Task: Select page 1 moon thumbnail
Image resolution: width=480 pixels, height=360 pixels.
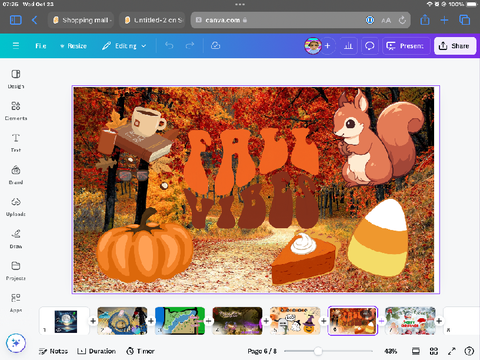Action: point(64,321)
